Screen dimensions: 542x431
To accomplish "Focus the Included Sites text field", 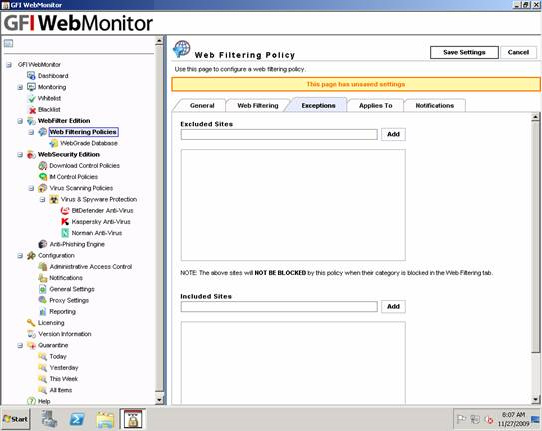I will (279, 306).
